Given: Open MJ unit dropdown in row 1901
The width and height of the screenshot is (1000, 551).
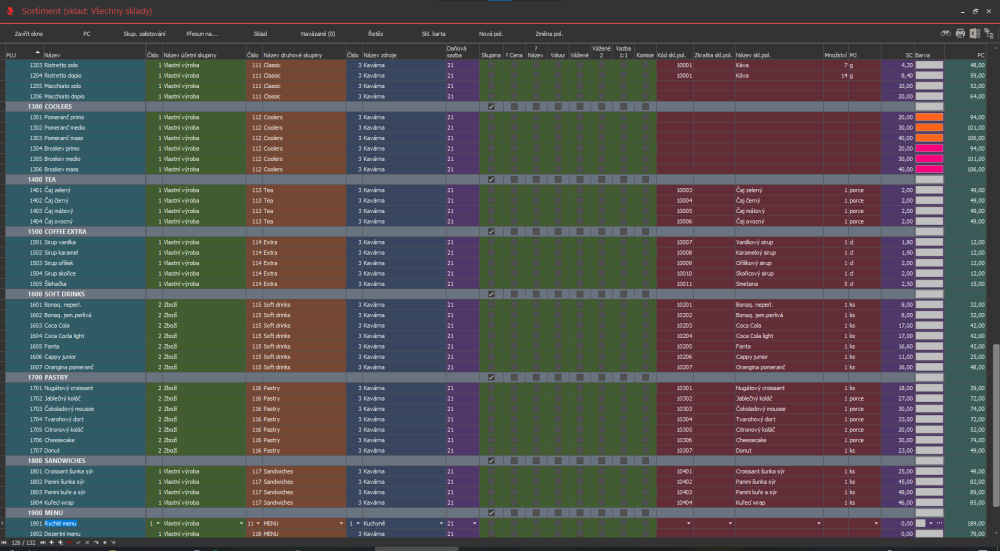Looking at the screenshot, I should (876, 523).
